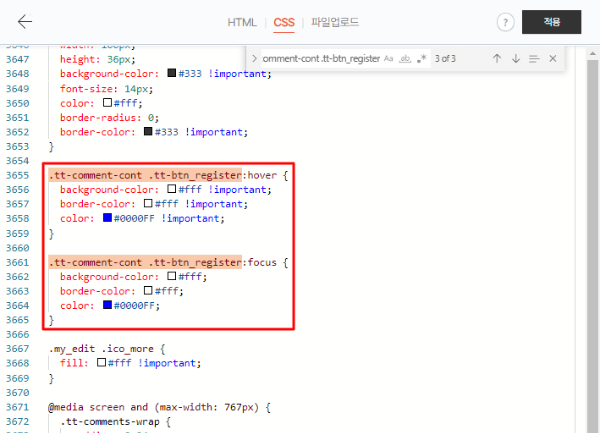Open blue #0000FF swatch on line 3664
Screen dimensions: 600x433
tap(107, 305)
